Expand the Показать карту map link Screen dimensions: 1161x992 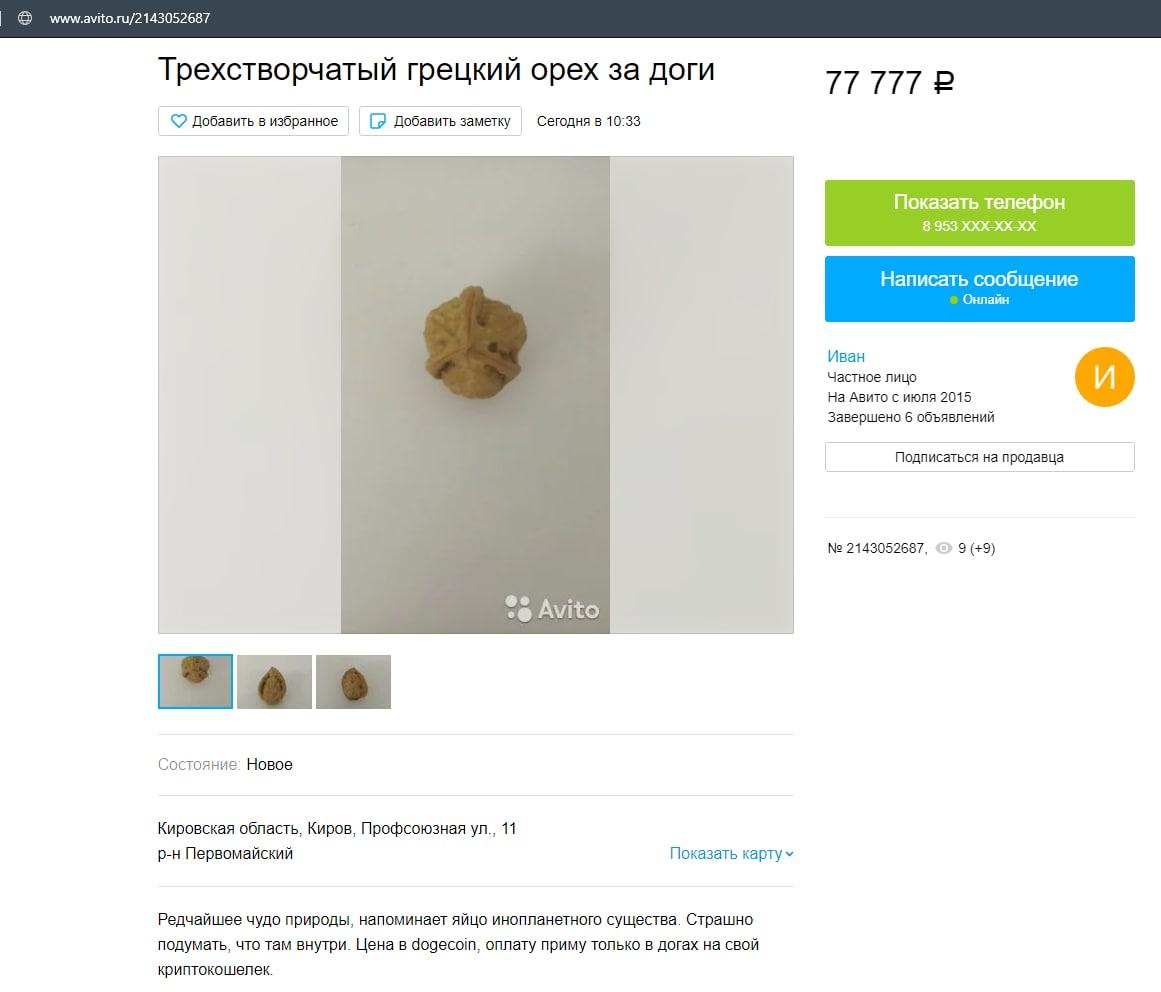point(732,854)
